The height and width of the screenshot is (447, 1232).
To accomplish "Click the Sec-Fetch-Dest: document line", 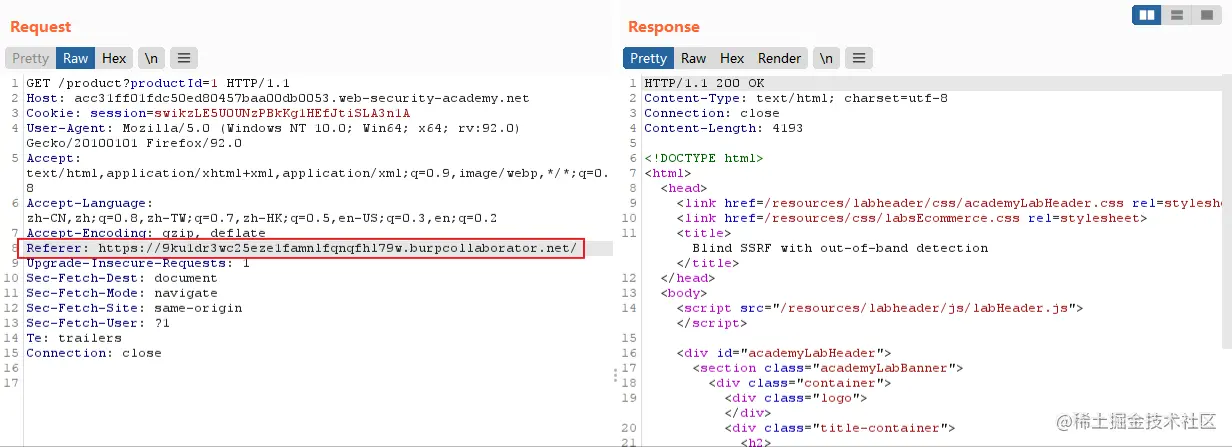I will coord(121,278).
